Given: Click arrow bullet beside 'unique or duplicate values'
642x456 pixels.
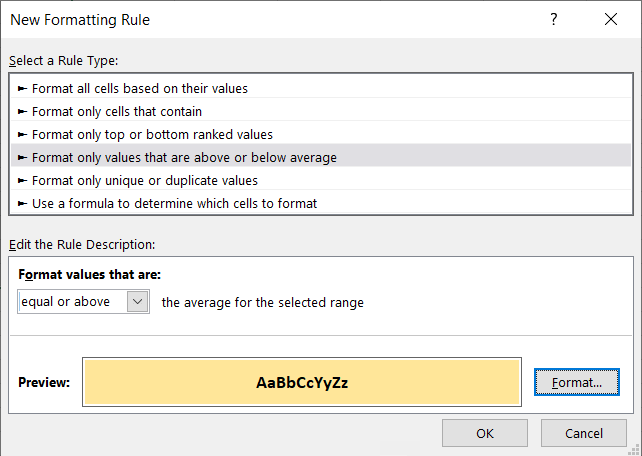Looking at the screenshot, I should tap(23, 180).
